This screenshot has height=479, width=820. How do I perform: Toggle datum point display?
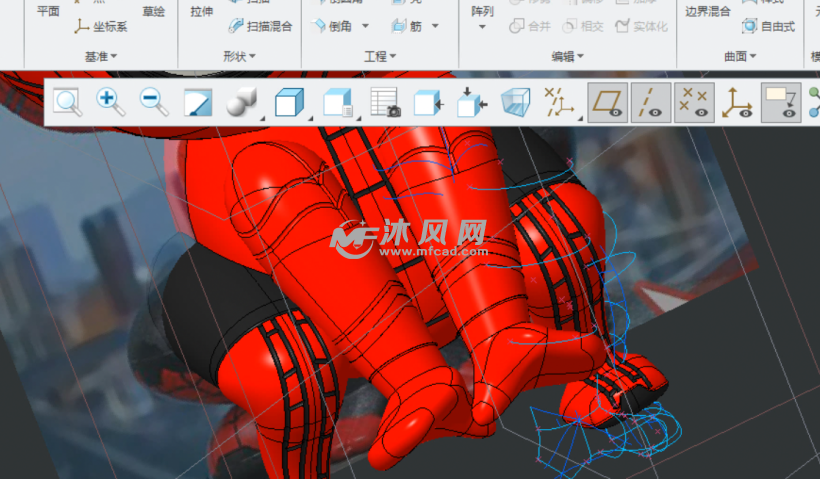(x=694, y=102)
